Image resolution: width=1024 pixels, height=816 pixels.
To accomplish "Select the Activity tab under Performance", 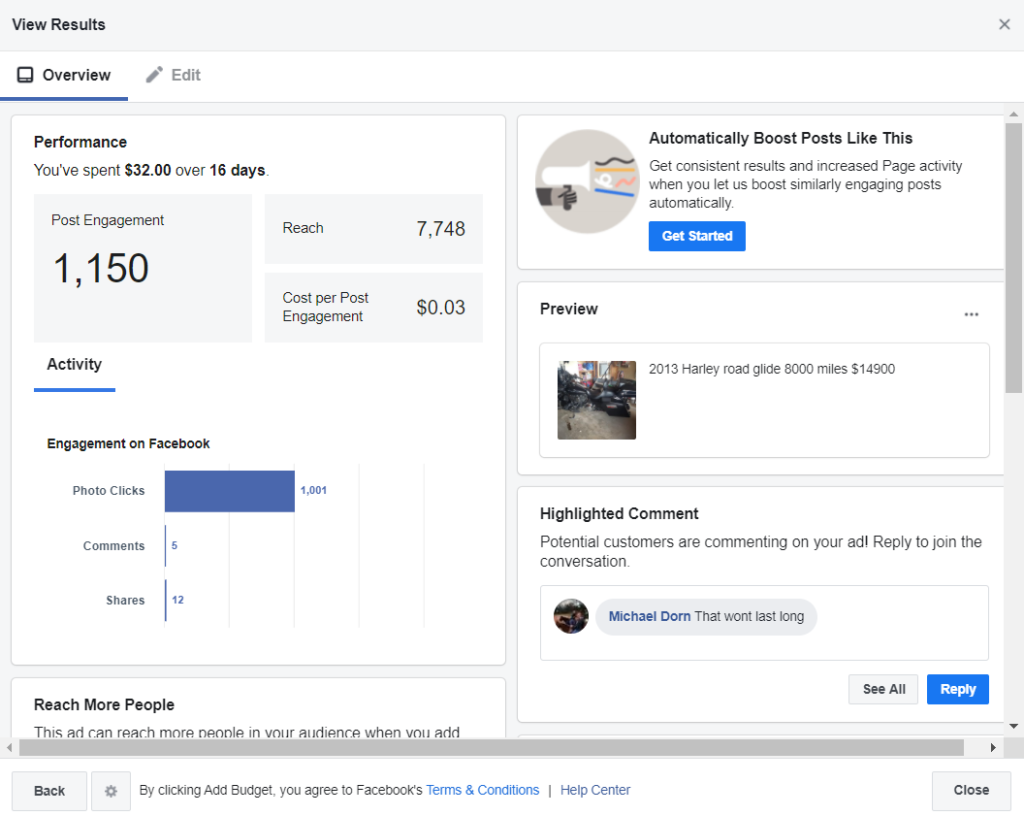I will [x=74, y=365].
